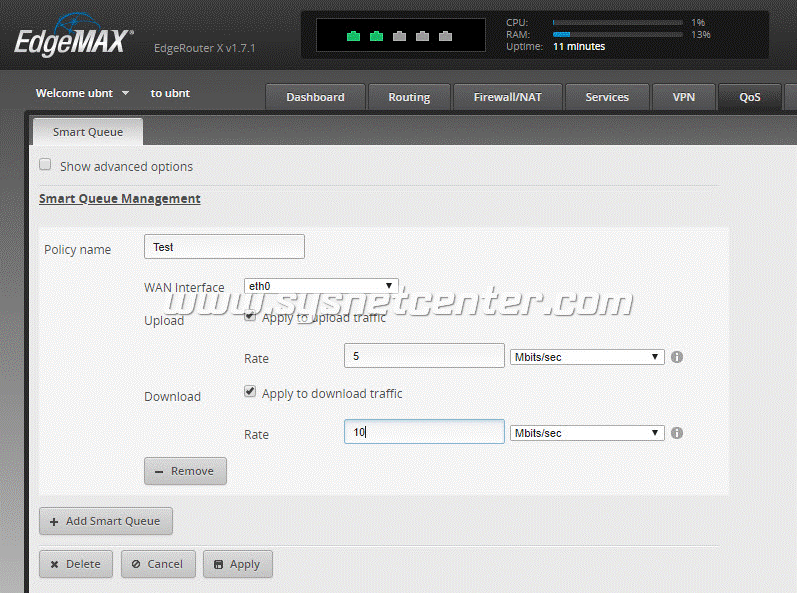
Task: Switch to the Dashboard tab
Action: coord(315,97)
